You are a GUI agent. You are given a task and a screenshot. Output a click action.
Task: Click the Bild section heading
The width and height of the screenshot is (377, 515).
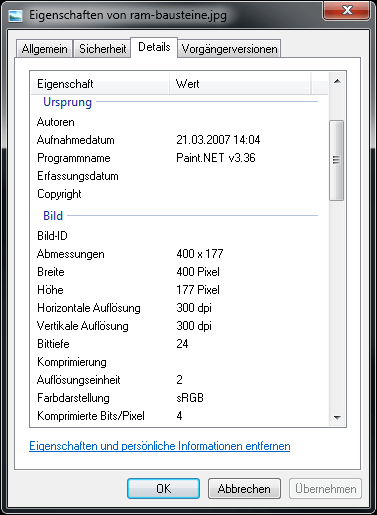click(x=53, y=216)
